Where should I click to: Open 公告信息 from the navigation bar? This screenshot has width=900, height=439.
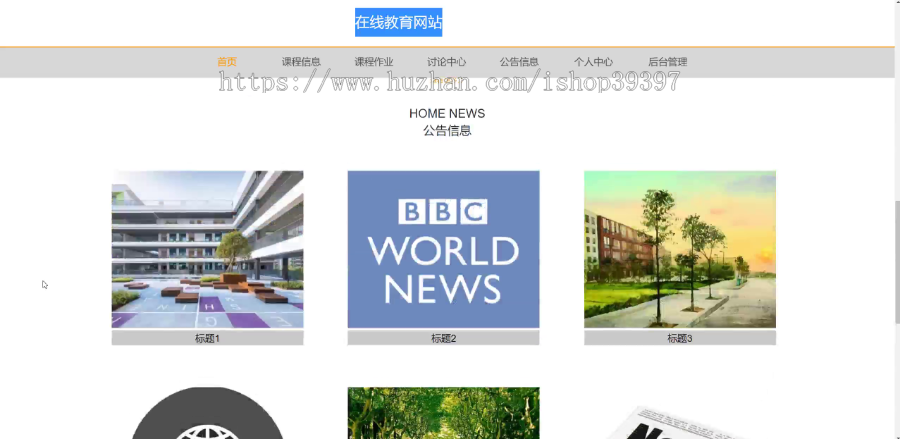pos(519,62)
